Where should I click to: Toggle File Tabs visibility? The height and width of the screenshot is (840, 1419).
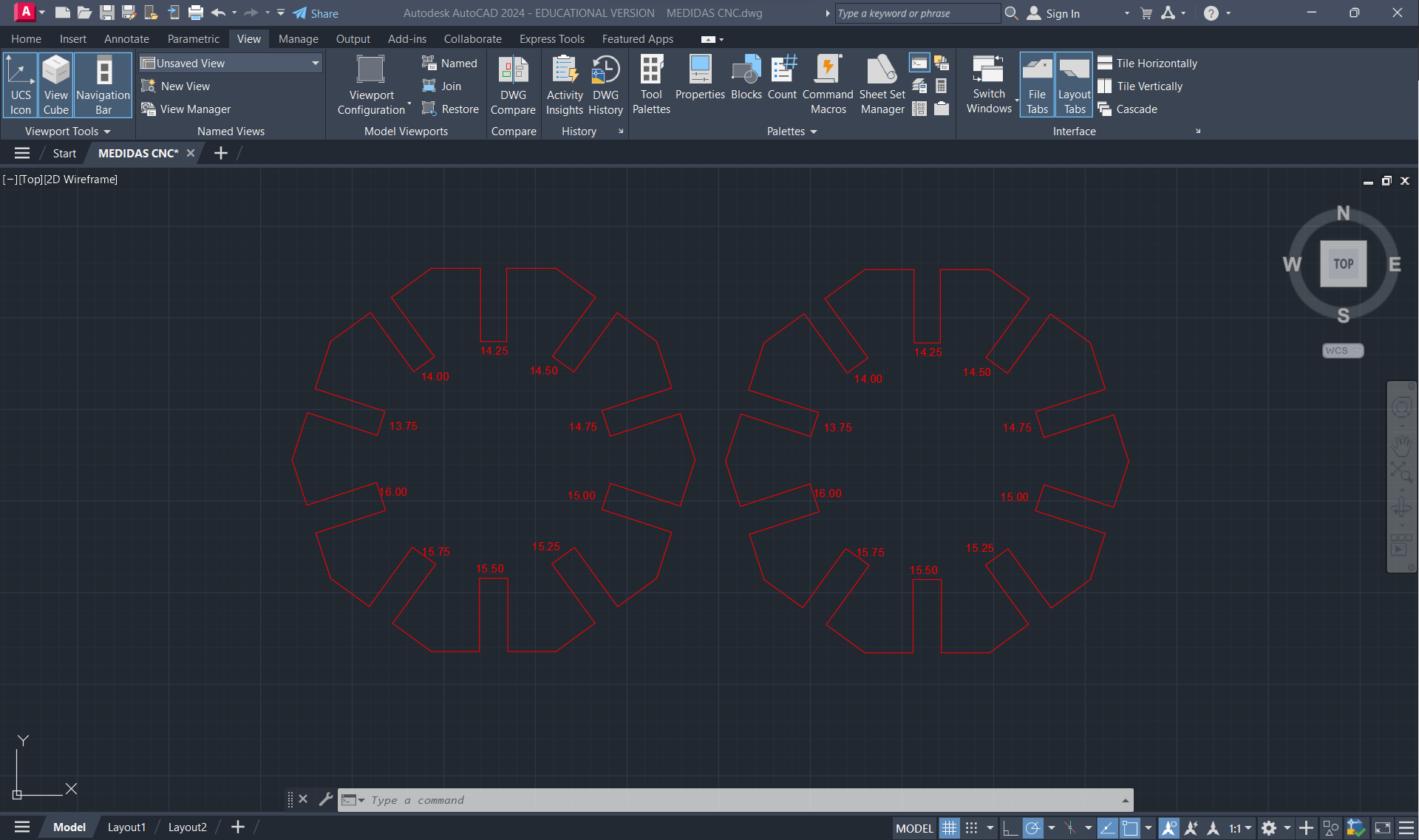(x=1037, y=85)
